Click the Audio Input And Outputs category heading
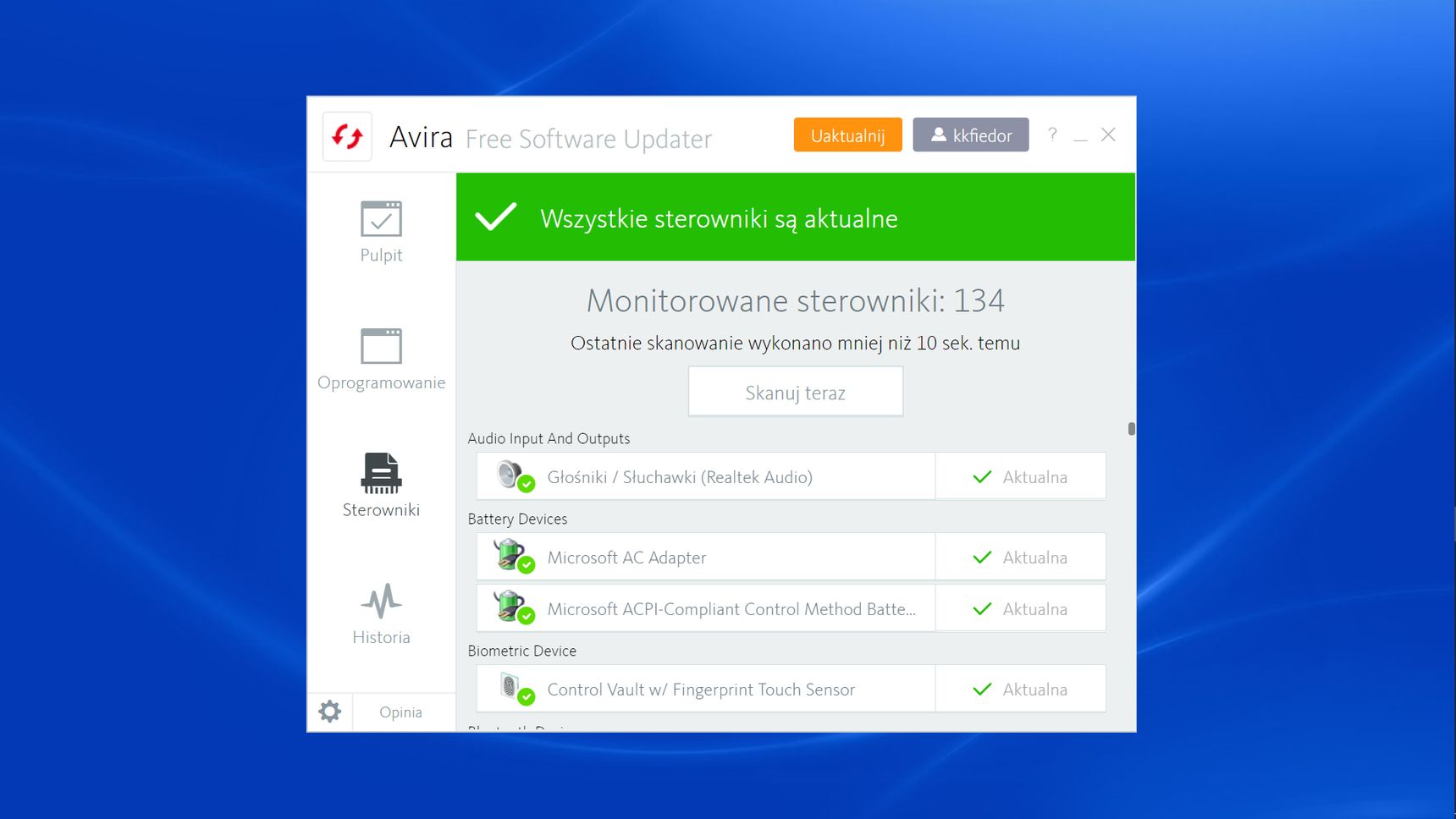This screenshot has width=1456, height=819. pyautogui.click(x=549, y=438)
